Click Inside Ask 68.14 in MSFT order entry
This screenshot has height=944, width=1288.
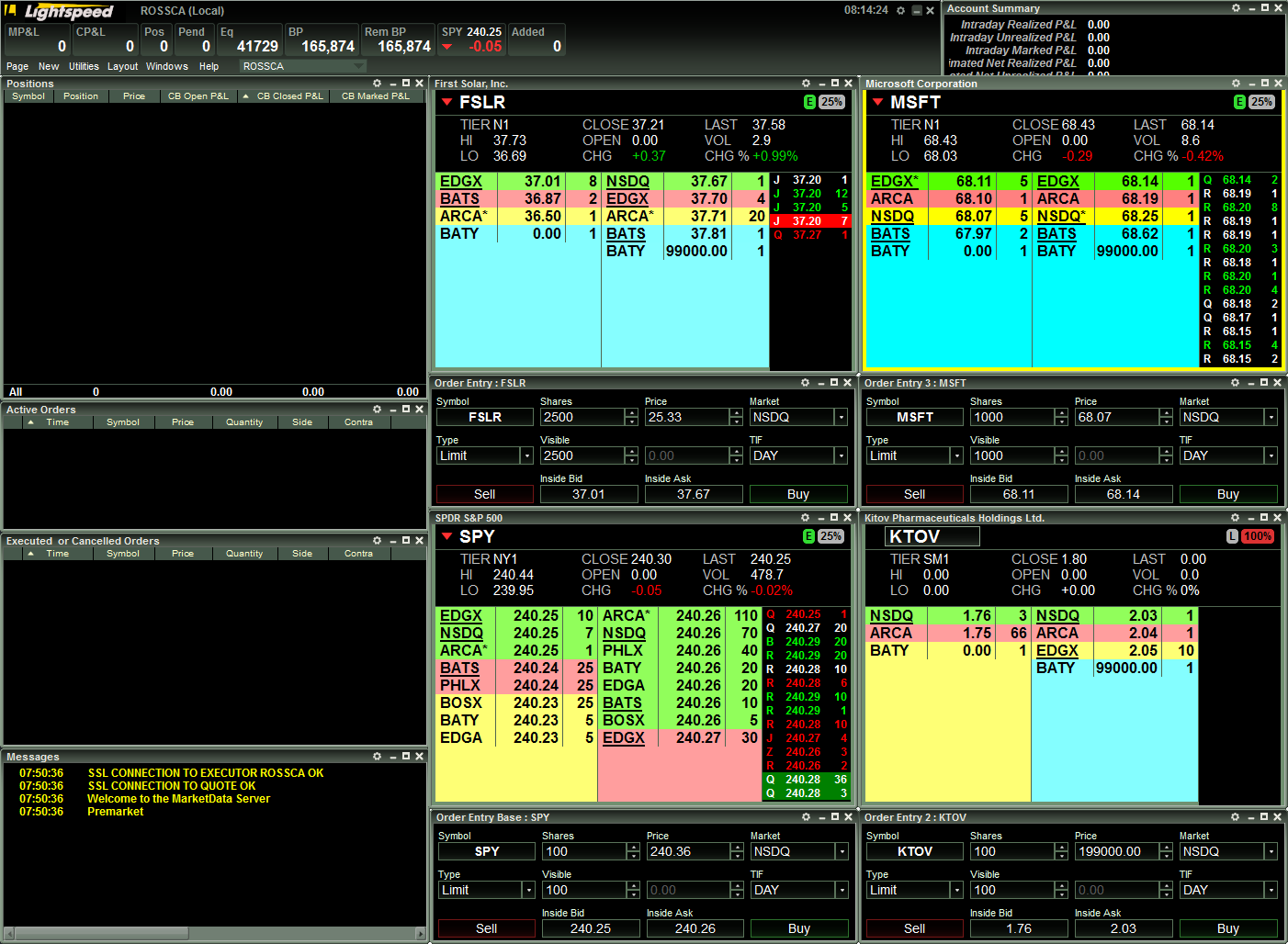(1124, 494)
